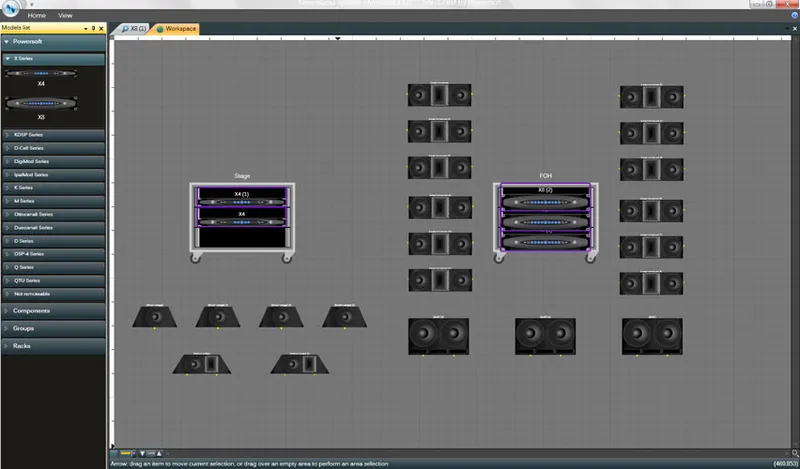Open the Home ribbon tab

(36, 15)
